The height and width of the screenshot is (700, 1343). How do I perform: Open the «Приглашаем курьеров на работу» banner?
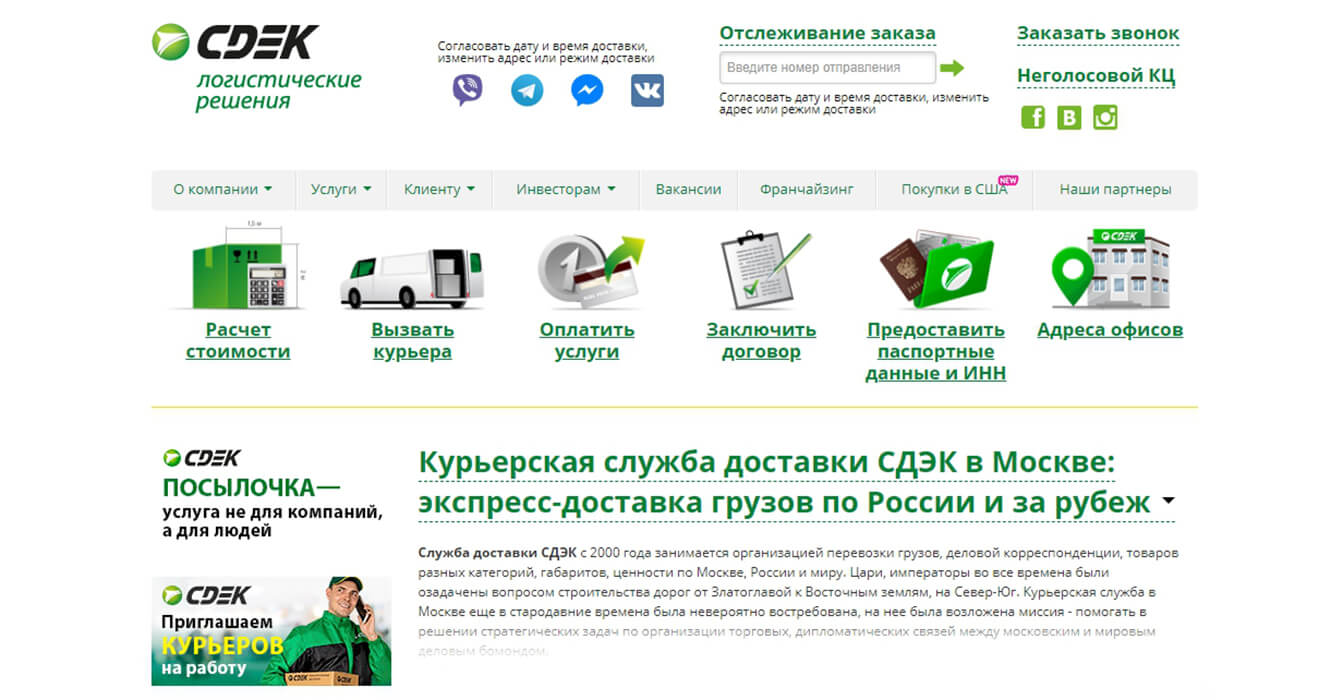[271, 631]
